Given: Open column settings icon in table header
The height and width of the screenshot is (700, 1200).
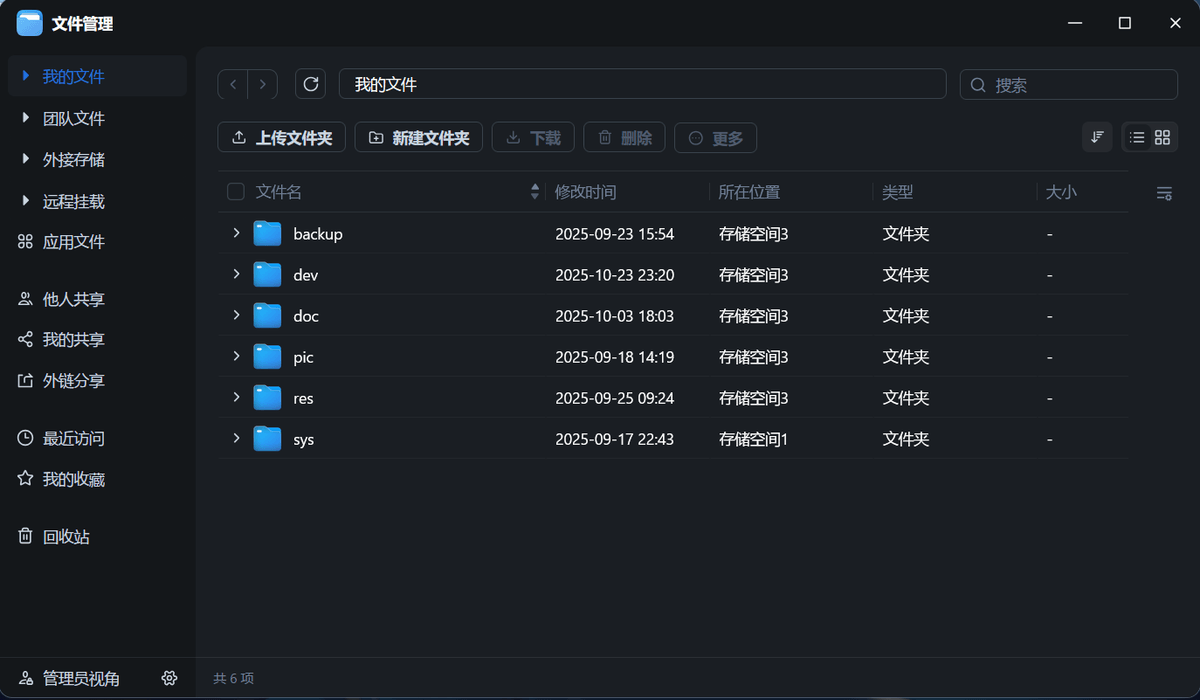Looking at the screenshot, I should click(1164, 193).
